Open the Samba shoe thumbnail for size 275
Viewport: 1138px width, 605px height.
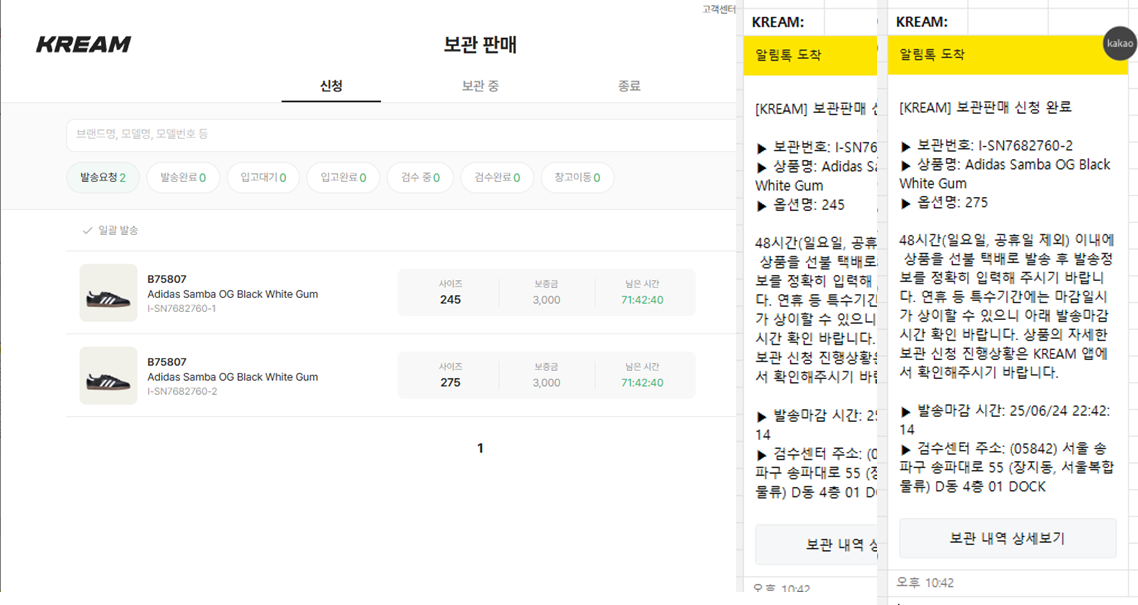point(108,376)
